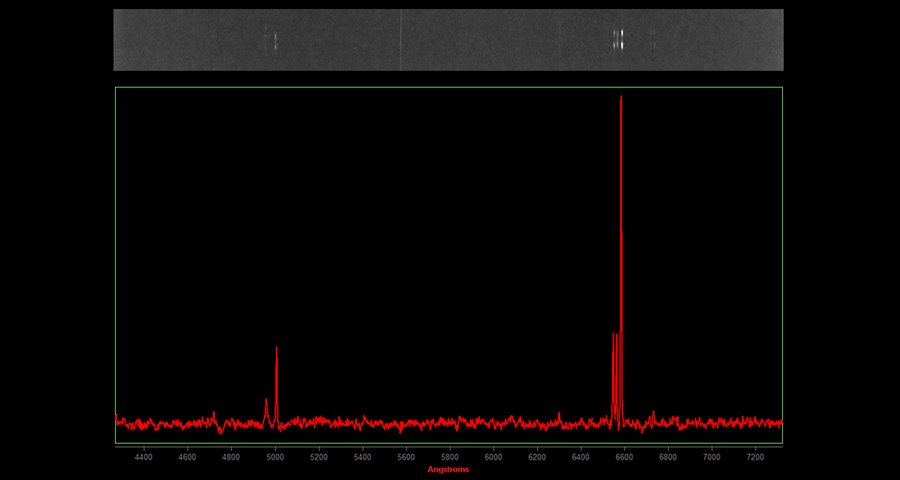Click the faint line in strip near 5000
This screenshot has height=480, width=900.
(276, 41)
